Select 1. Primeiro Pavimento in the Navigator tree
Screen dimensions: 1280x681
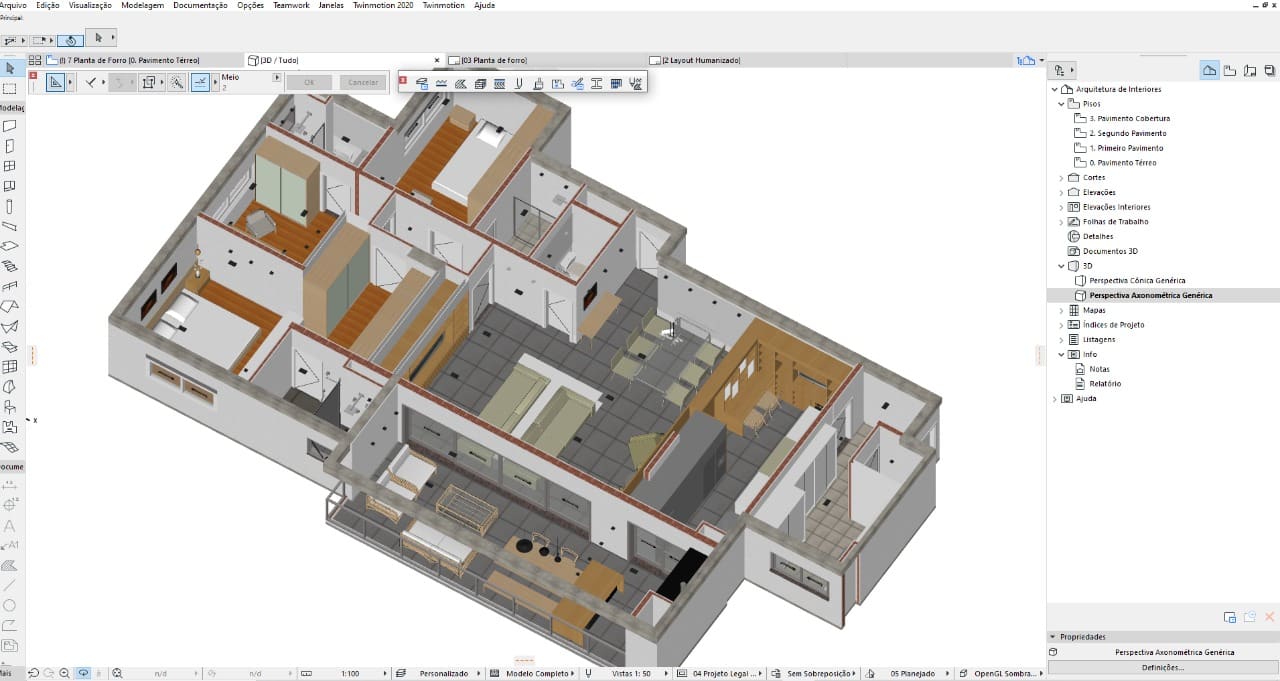pos(1128,147)
